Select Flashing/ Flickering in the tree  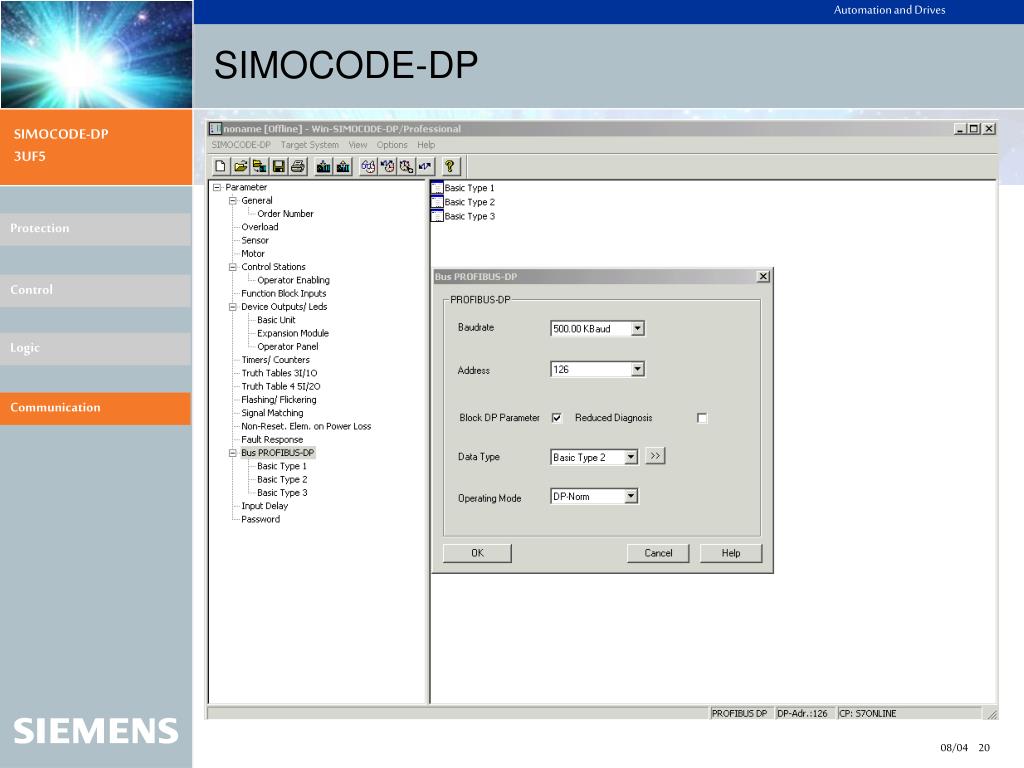click(x=279, y=400)
